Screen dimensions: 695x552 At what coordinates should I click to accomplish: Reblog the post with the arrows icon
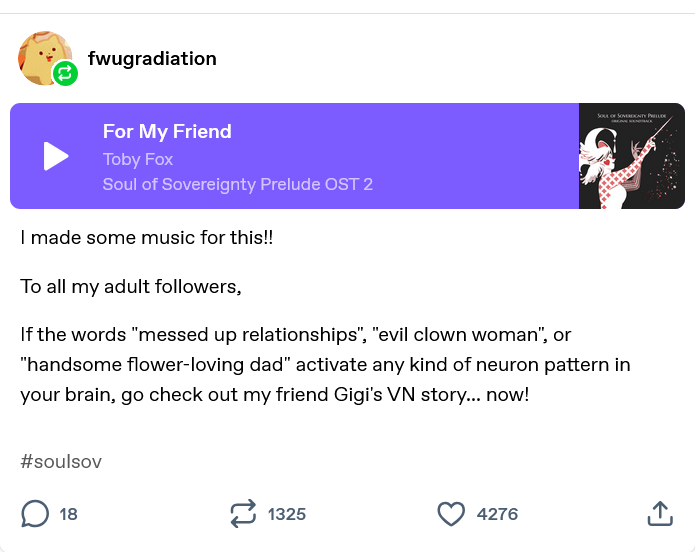coord(243,514)
